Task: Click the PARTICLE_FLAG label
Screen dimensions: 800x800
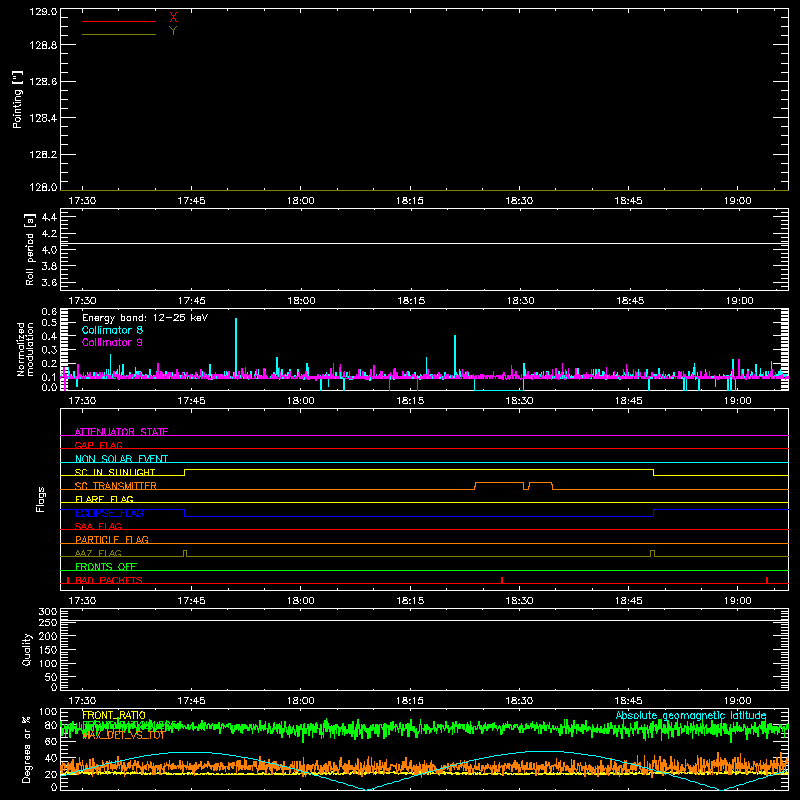Action: (x=112, y=539)
